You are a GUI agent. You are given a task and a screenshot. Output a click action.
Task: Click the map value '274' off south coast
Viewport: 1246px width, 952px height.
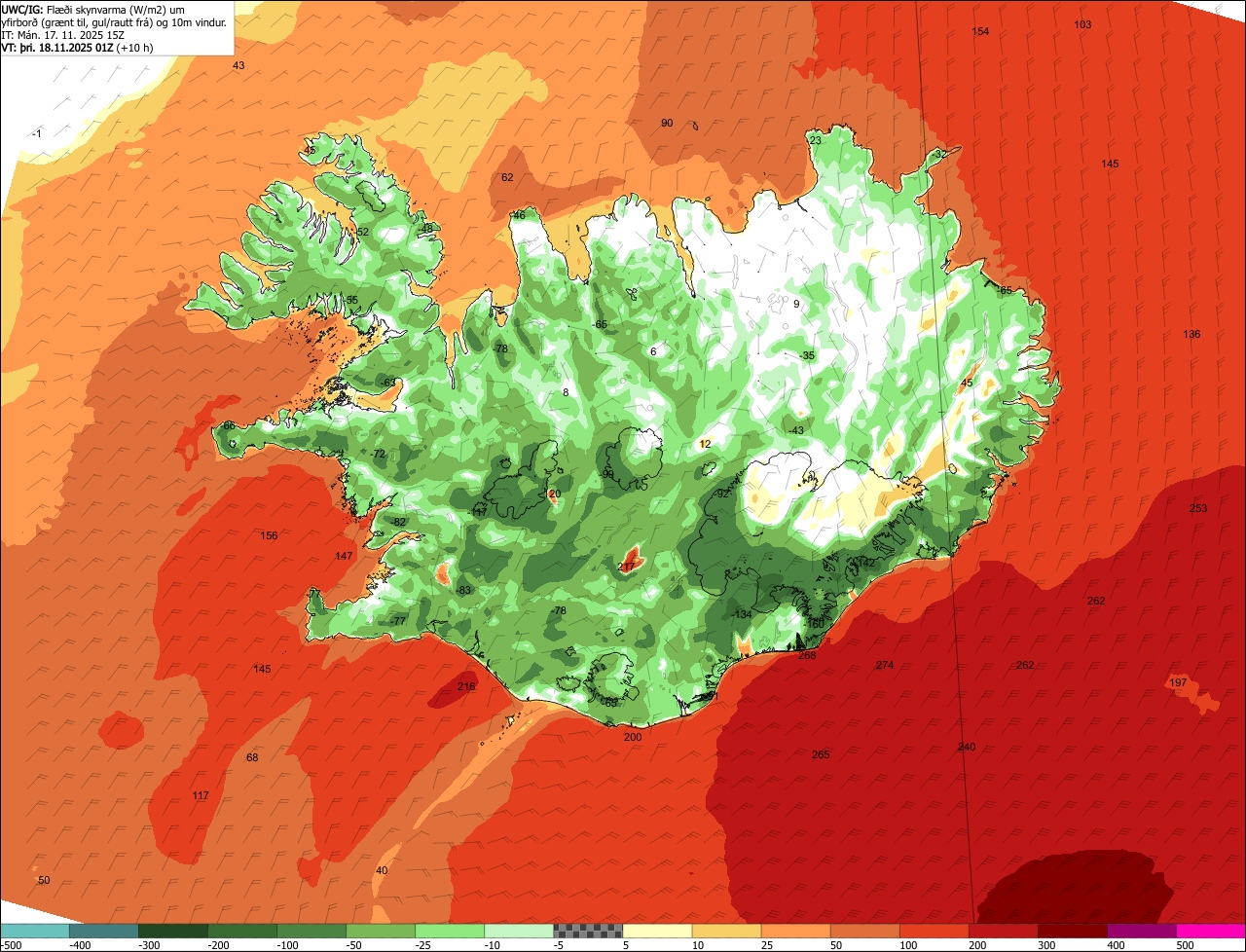pos(884,665)
